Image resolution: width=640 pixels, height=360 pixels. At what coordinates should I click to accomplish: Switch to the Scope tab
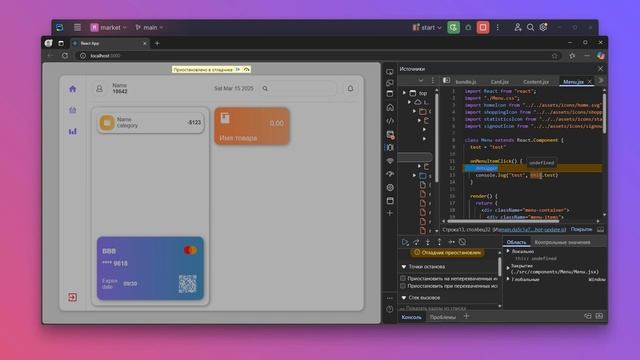(x=516, y=242)
